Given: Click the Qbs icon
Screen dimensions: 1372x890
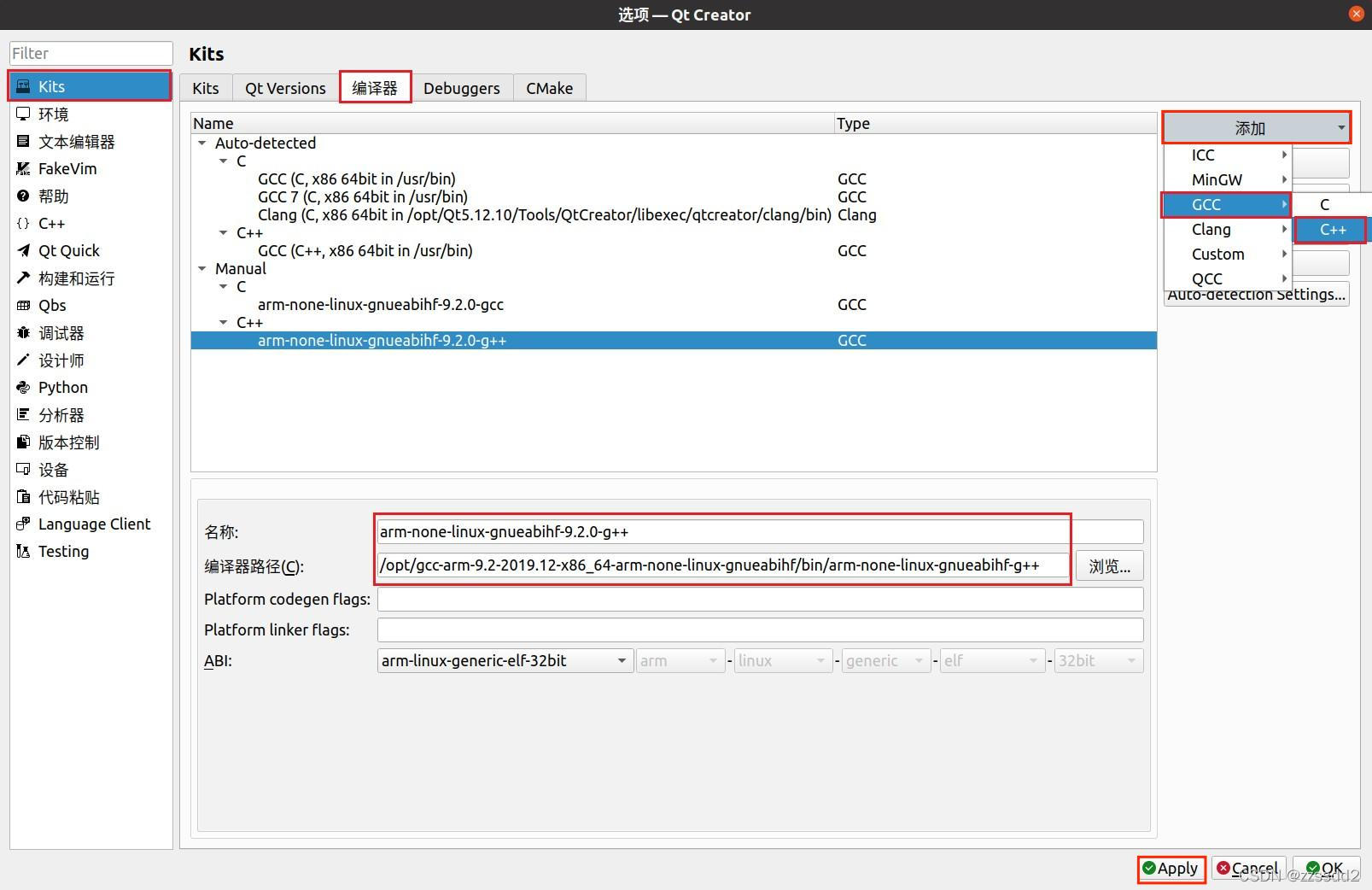Looking at the screenshot, I should coord(23,305).
